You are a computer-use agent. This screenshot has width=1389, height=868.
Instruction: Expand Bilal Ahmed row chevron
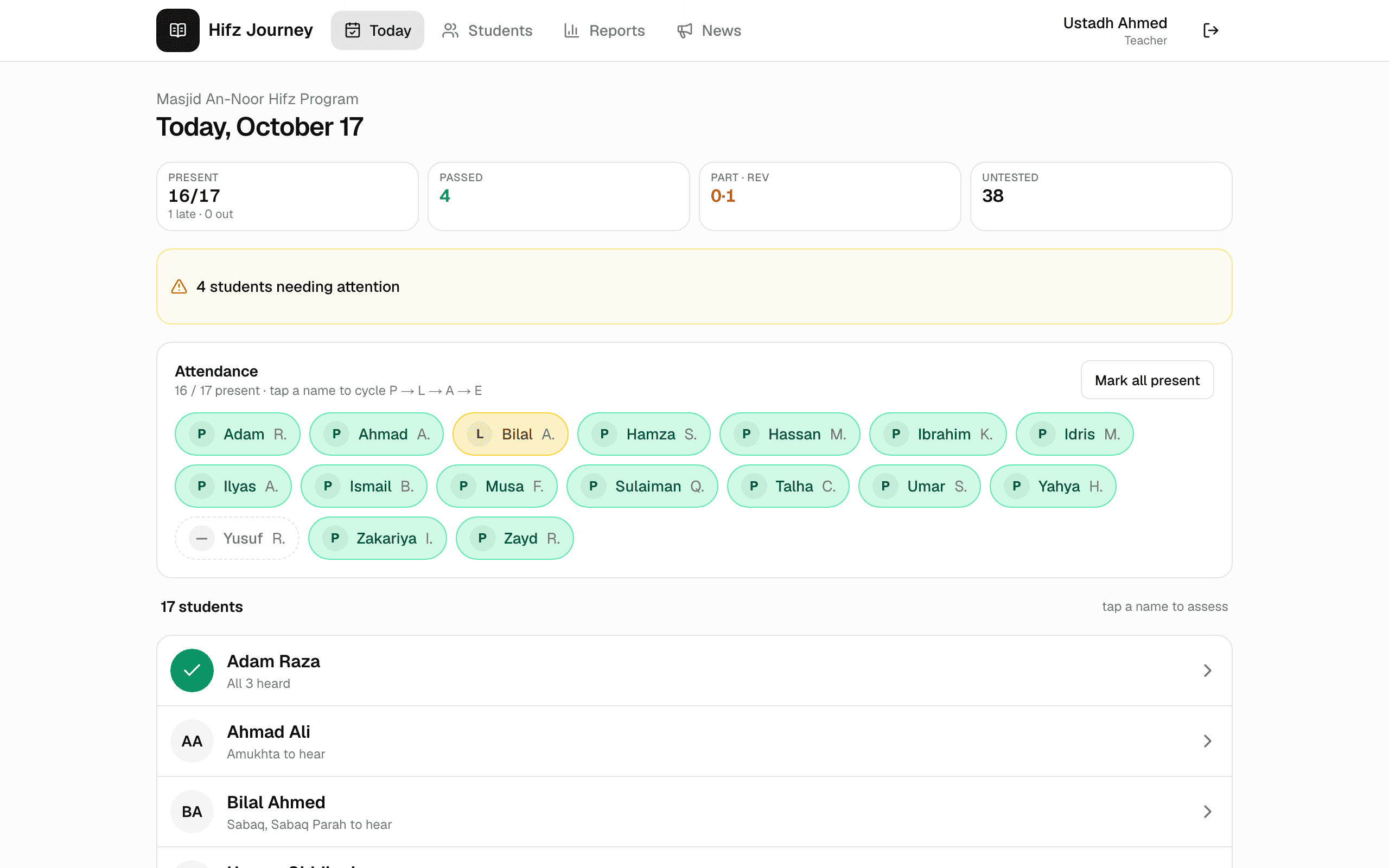1208,812
